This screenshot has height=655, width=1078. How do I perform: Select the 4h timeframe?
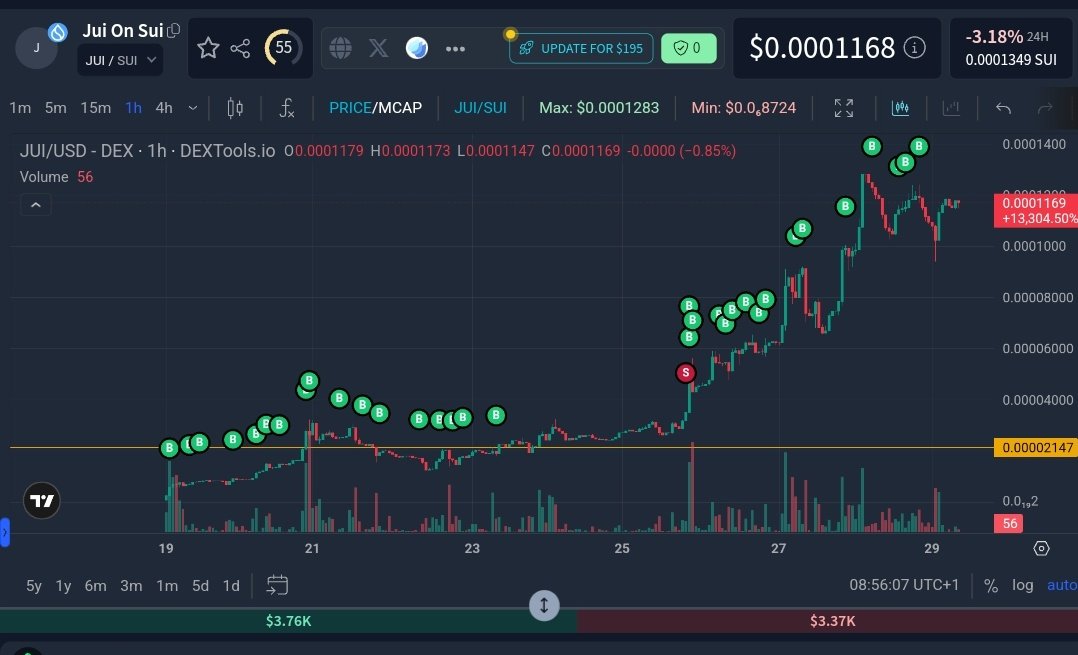tap(164, 108)
